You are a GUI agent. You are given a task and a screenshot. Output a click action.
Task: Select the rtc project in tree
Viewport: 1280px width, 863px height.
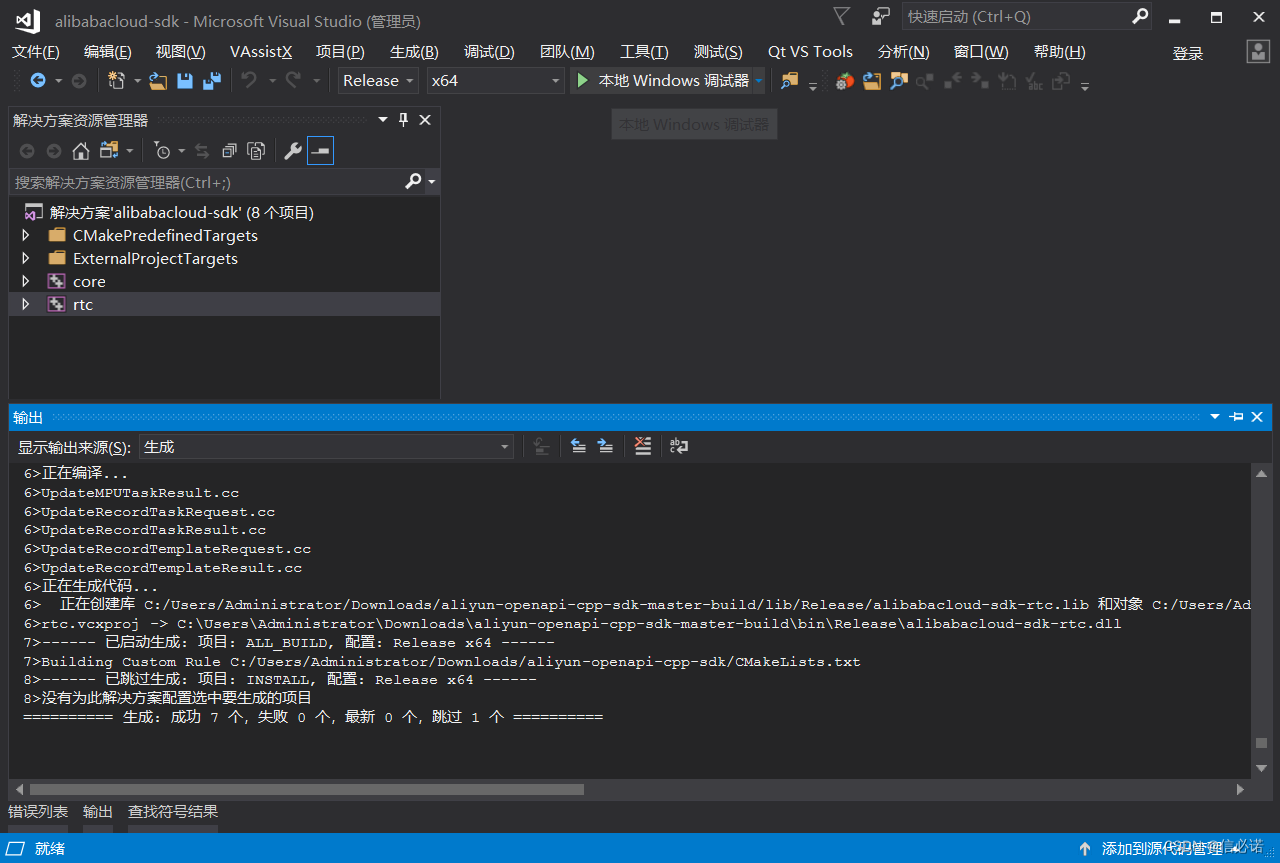point(83,305)
